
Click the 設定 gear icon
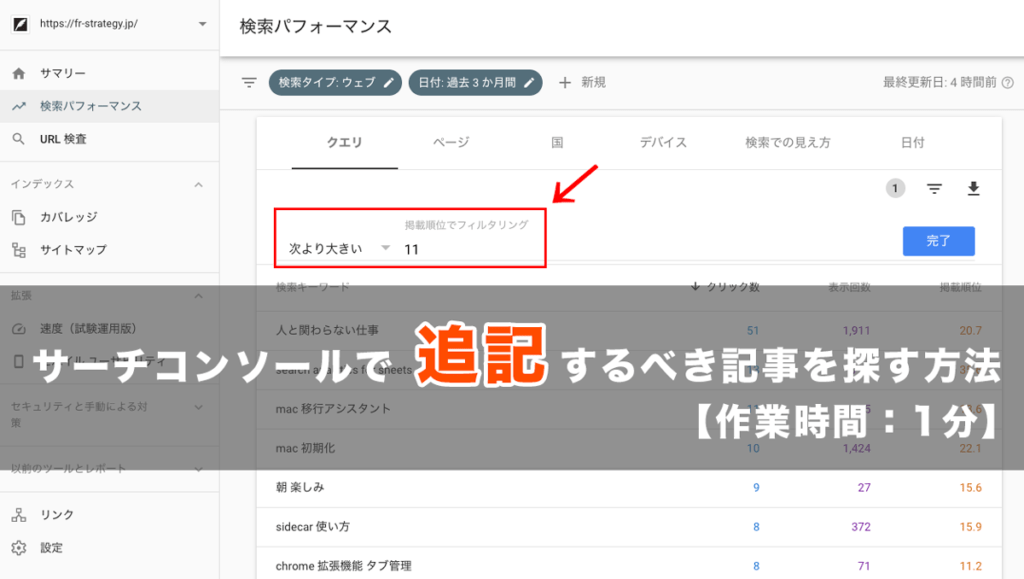pos(19,548)
